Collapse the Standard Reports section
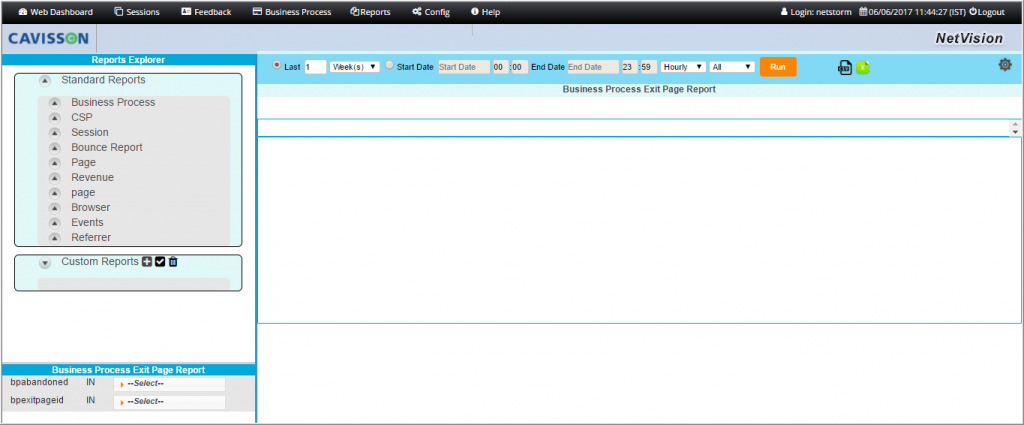 (x=45, y=80)
